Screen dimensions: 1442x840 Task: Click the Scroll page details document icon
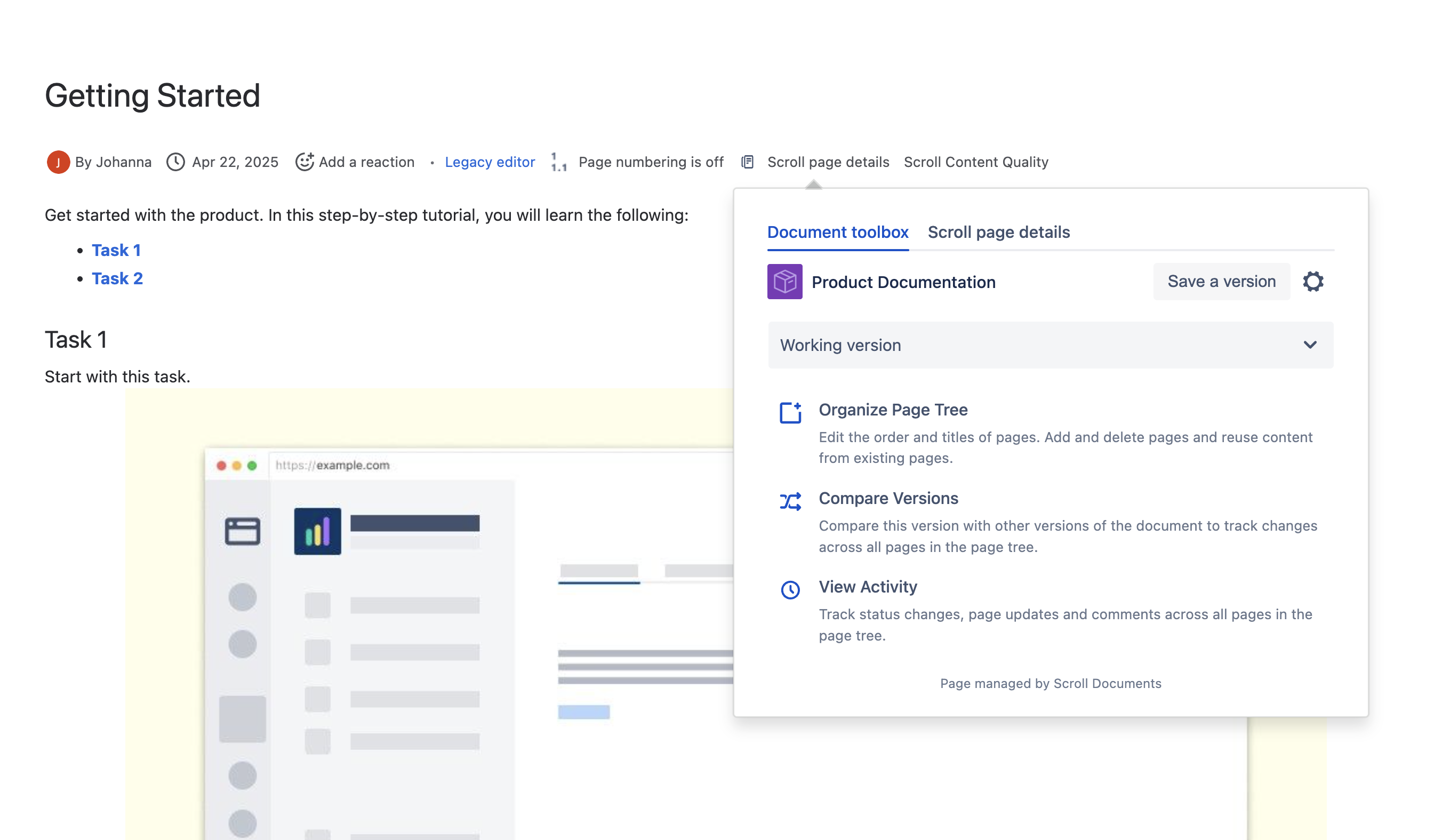[747, 162]
